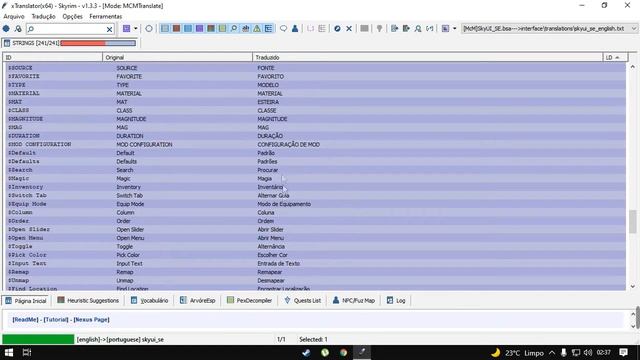Image resolution: width=640 pixels, height=360 pixels.
Task: Open dropdown arrow beside purple square icon
Action: coord(136,29)
